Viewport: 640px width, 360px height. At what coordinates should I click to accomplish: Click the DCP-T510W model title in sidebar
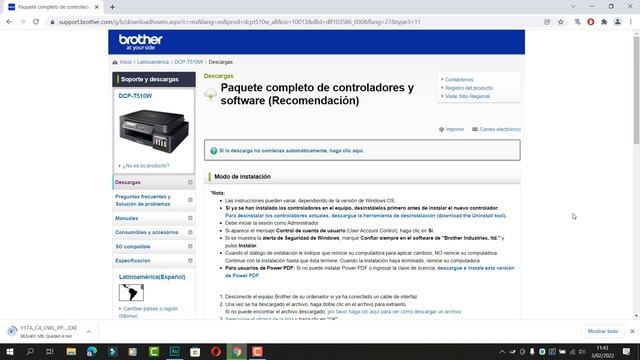tap(135, 96)
